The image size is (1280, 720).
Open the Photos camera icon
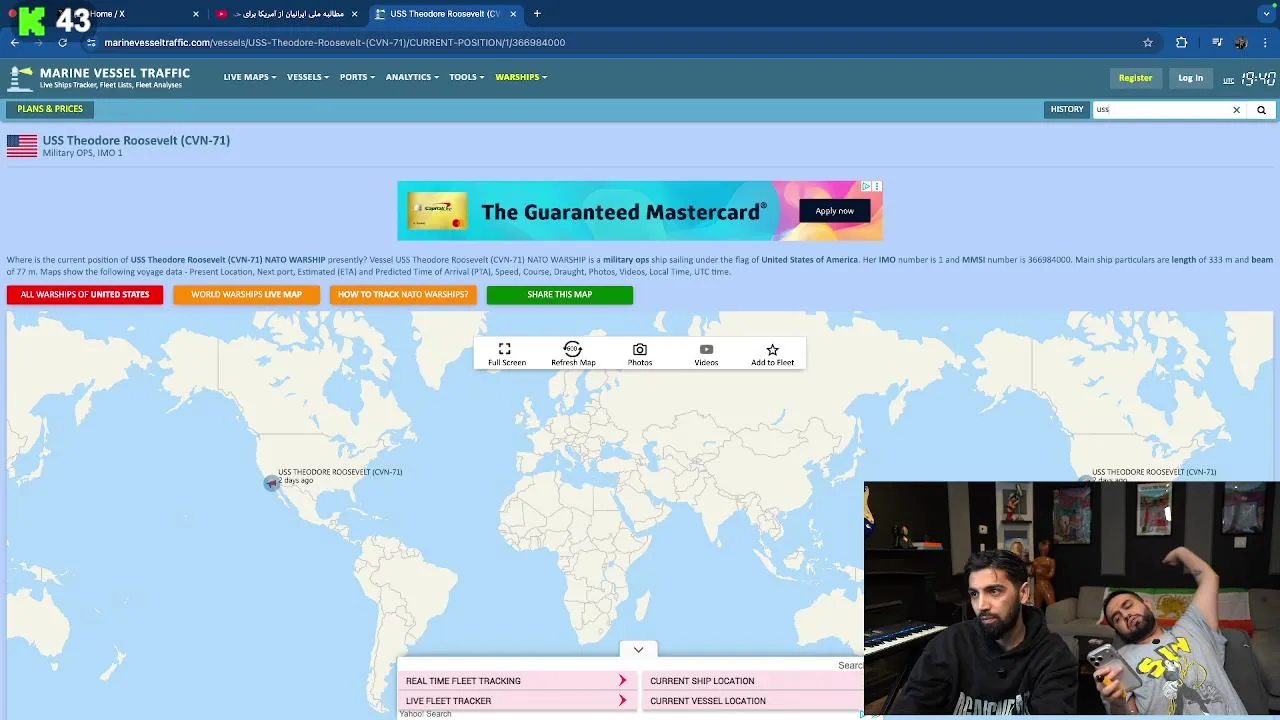point(640,349)
